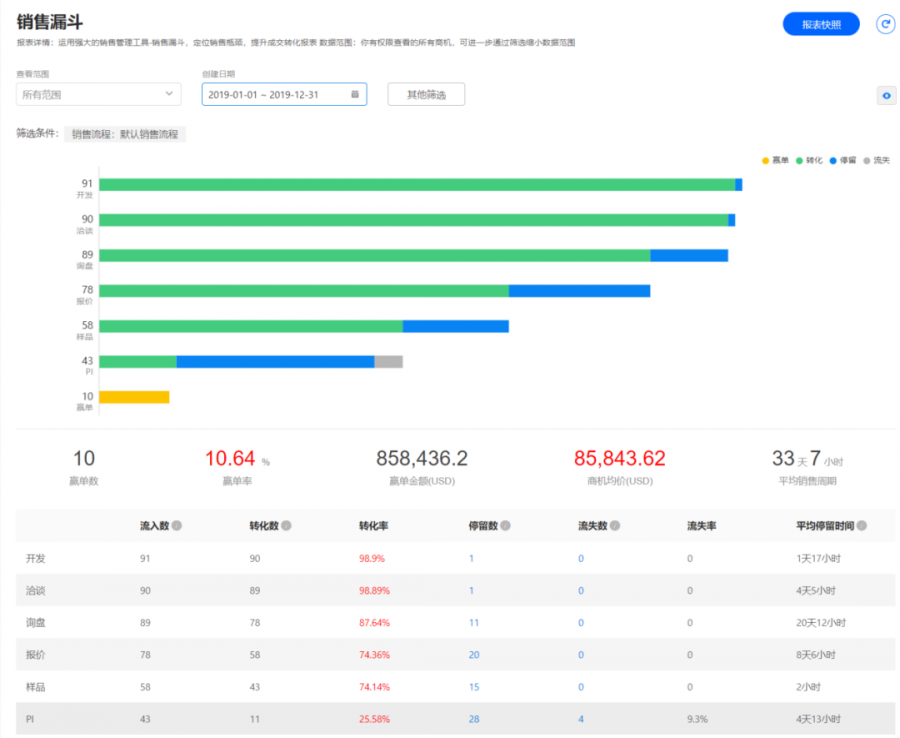Click the 9.3% 流失率 cell
This screenshot has width=900, height=738.
[x=697, y=719]
